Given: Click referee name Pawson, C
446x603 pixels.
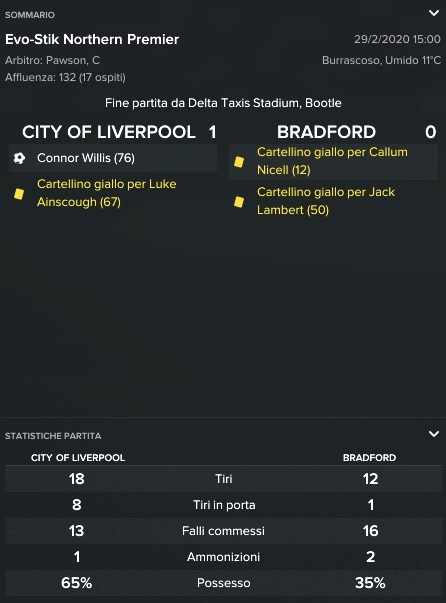Looking at the screenshot, I should (x=73, y=60).
